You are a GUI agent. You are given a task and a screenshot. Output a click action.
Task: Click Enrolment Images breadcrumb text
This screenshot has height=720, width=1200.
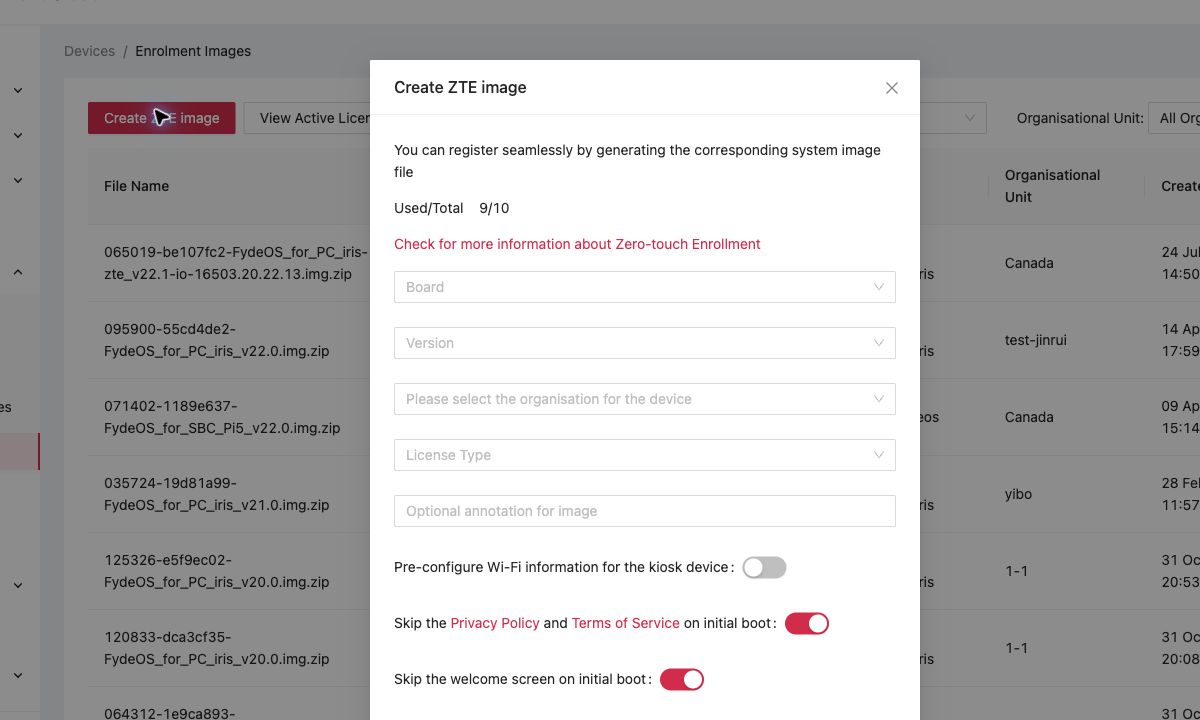pyautogui.click(x=193, y=51)
